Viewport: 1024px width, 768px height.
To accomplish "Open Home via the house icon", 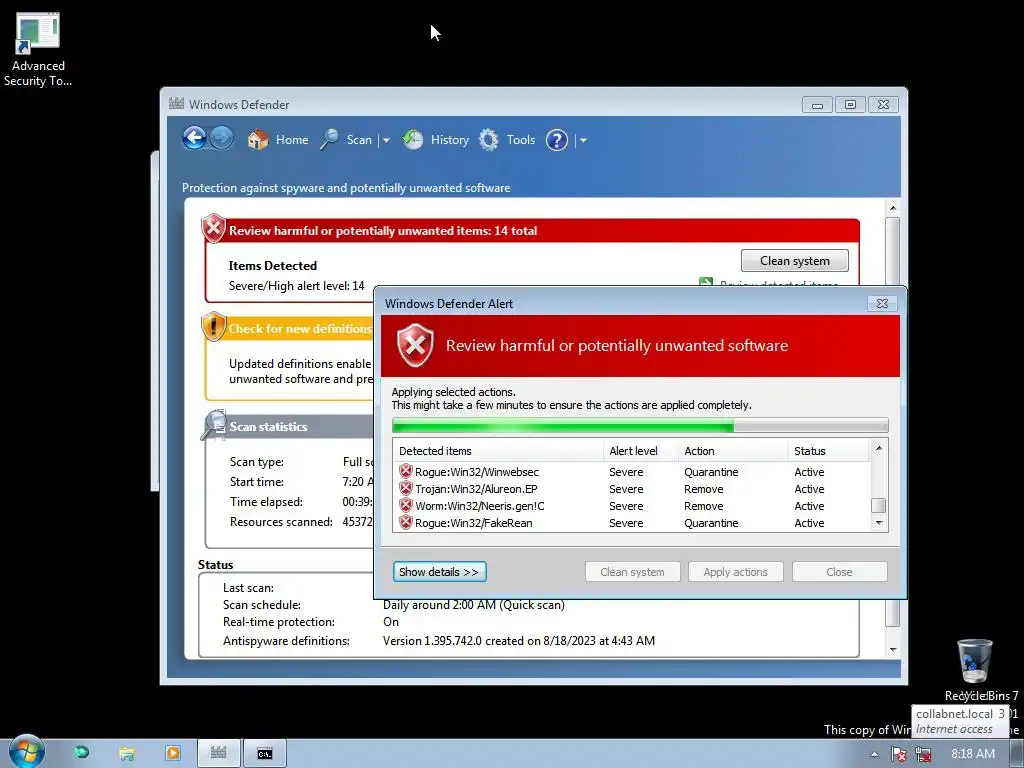I will pyautogui.click(x=257, y=139).
